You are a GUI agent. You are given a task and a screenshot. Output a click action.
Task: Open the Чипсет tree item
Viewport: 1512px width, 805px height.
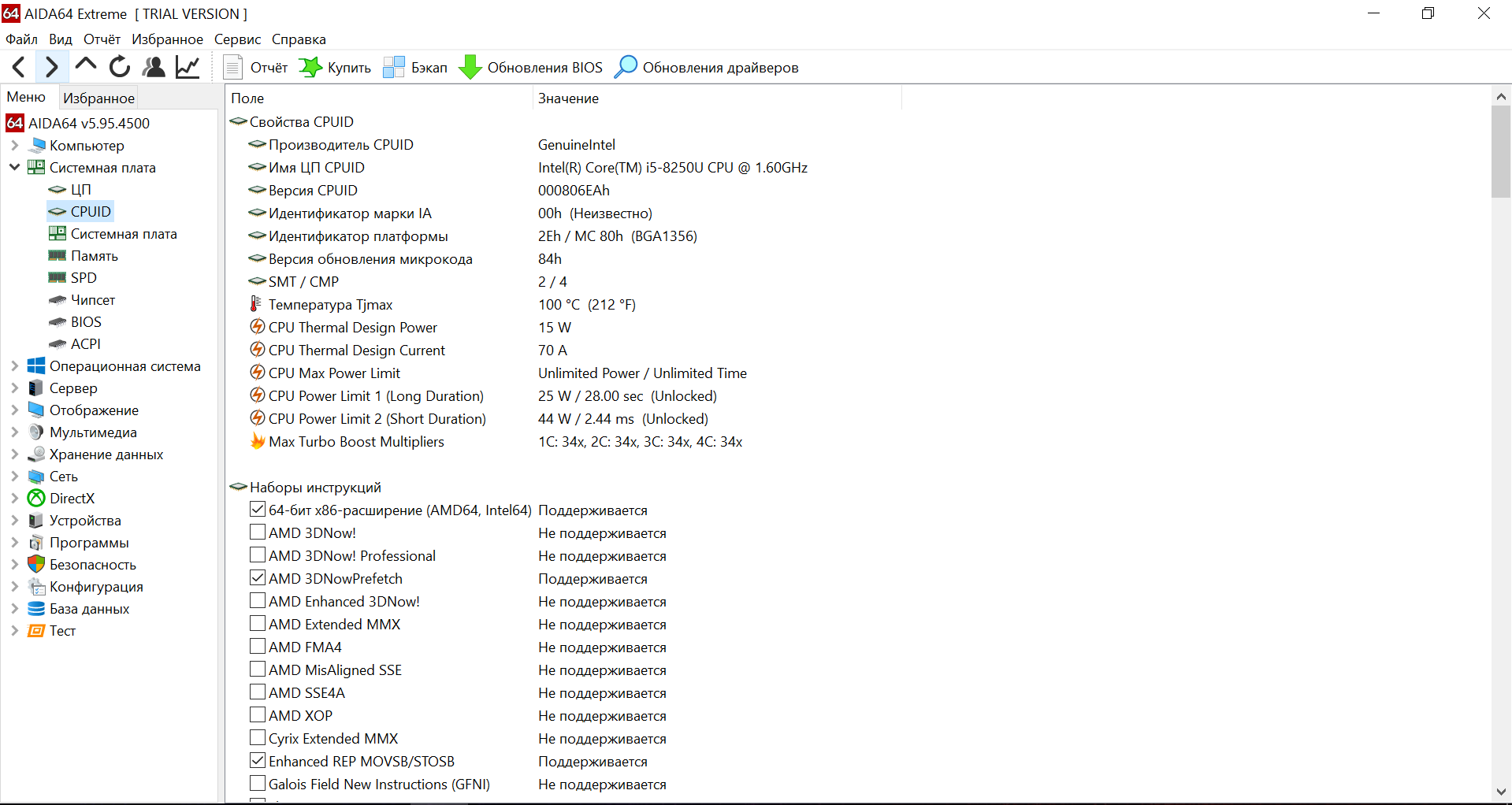point(82,300)
